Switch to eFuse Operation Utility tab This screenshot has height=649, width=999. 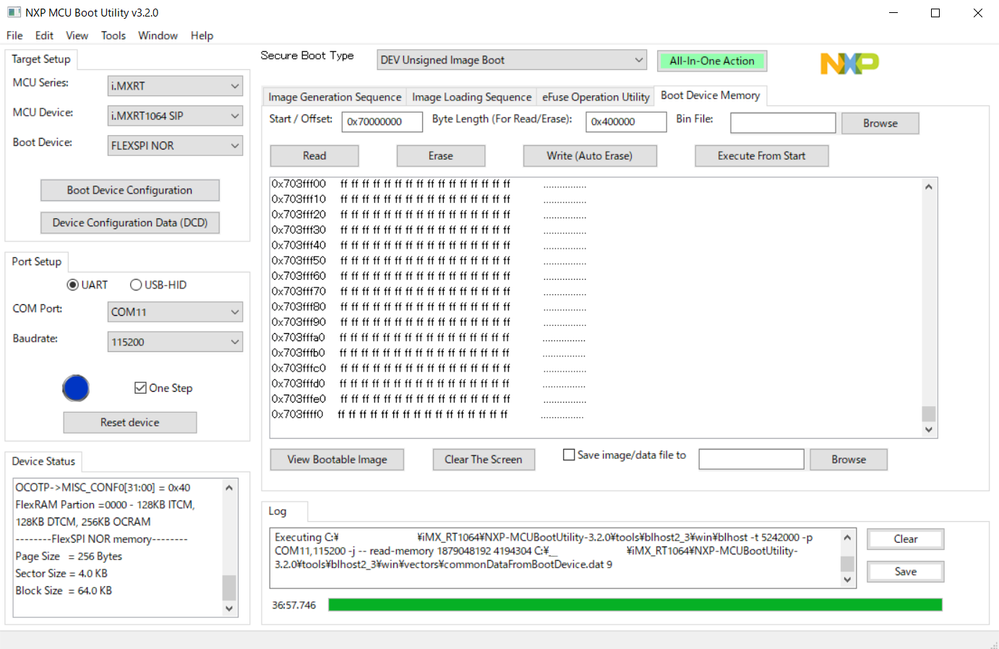pyautogui.click(x=596, y=97)
